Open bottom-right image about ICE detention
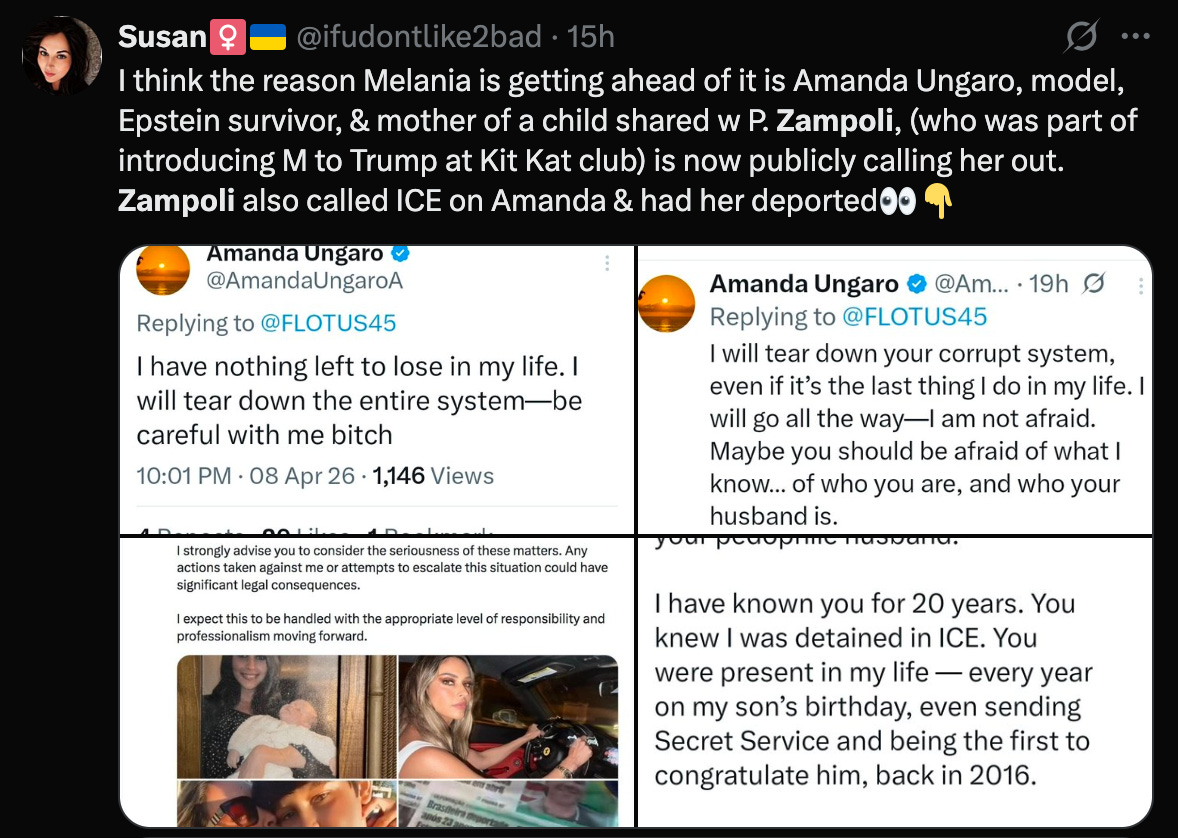The width and height of the screenshot is (1178, 838). click(895, 682)
